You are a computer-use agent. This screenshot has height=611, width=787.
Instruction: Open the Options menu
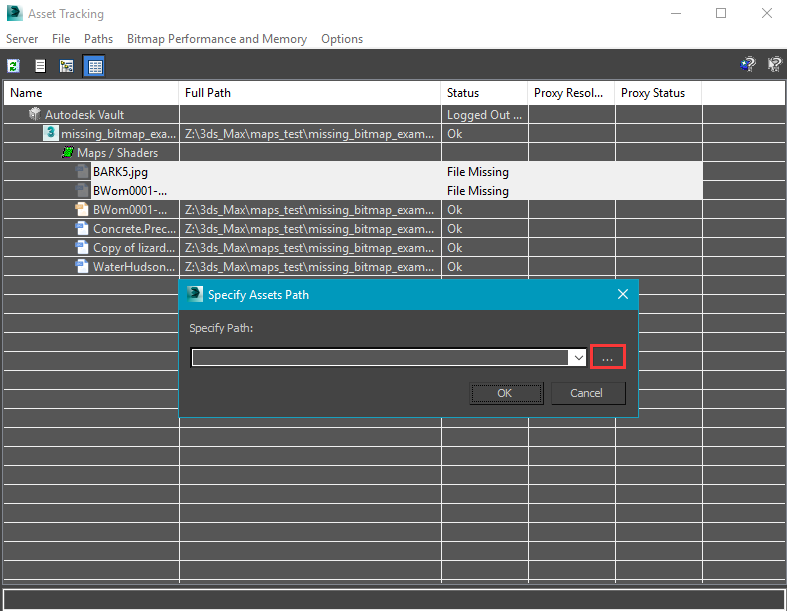click(342, 39)
